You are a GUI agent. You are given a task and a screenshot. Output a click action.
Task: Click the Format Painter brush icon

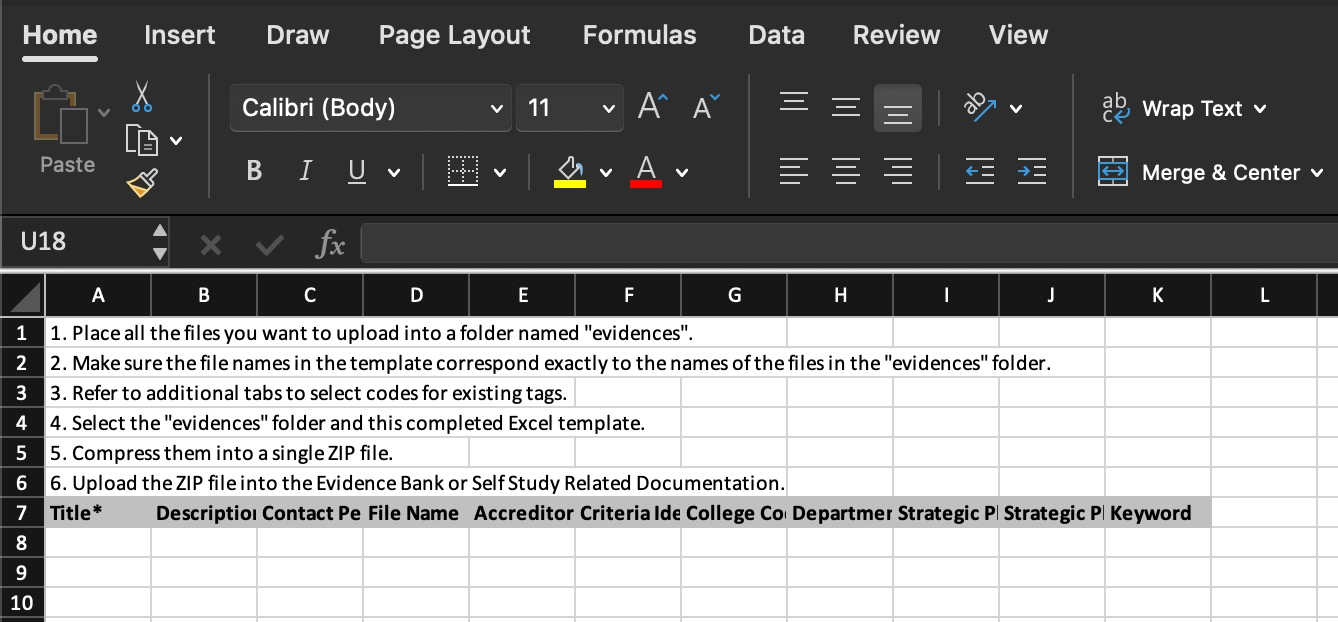142,182
